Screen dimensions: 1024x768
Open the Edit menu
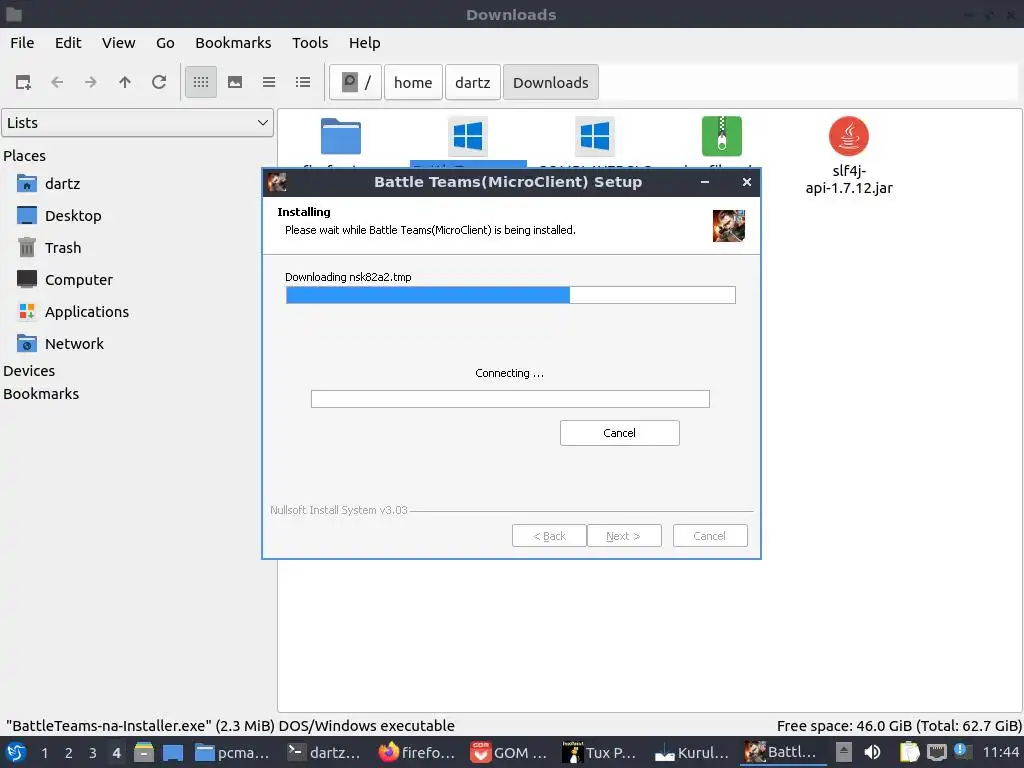(x=68, y=43)
